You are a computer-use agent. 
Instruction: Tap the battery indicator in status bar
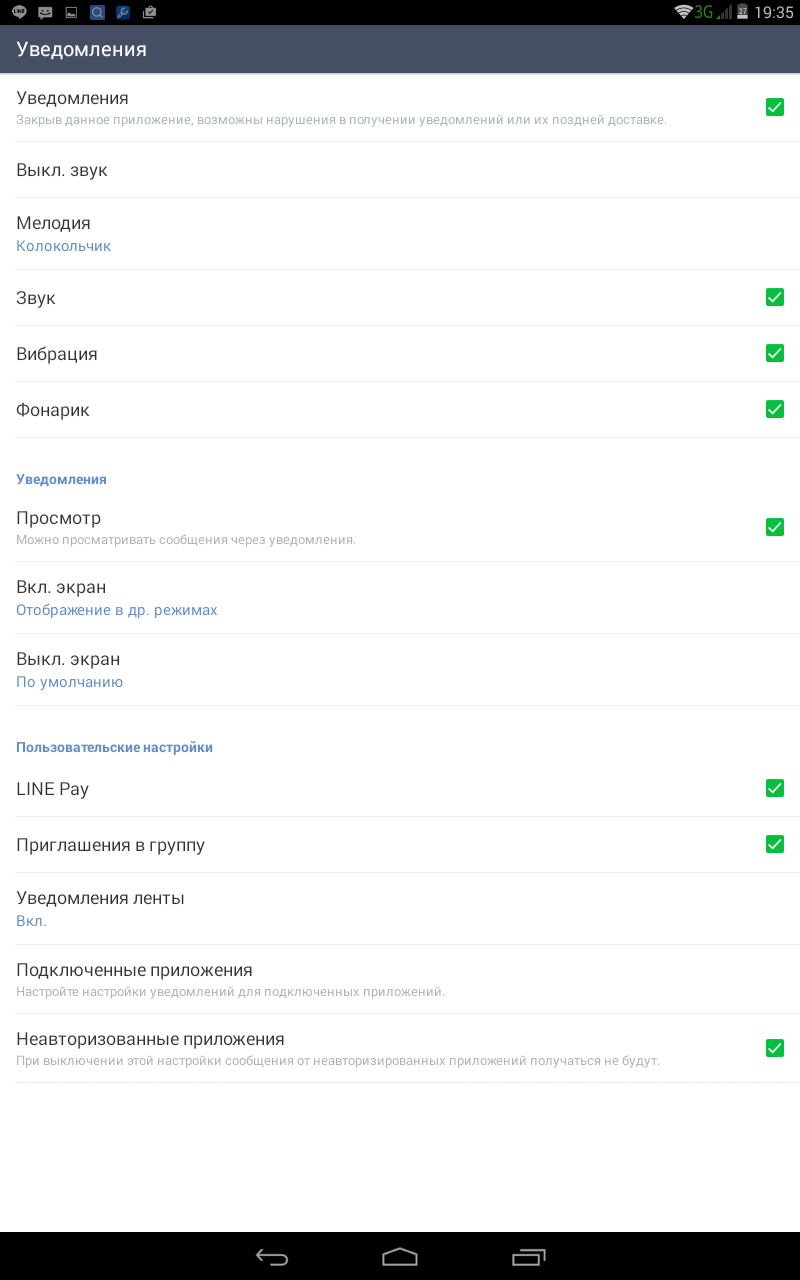(743, 12)
